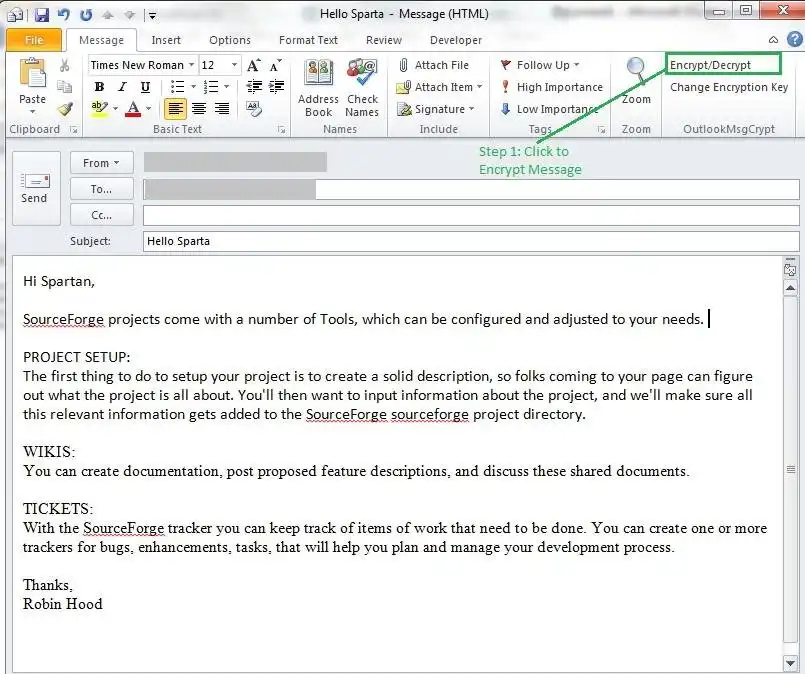805x674 pixels.
Task: Open the Times New Roman font dropdown
Action: 191,65
